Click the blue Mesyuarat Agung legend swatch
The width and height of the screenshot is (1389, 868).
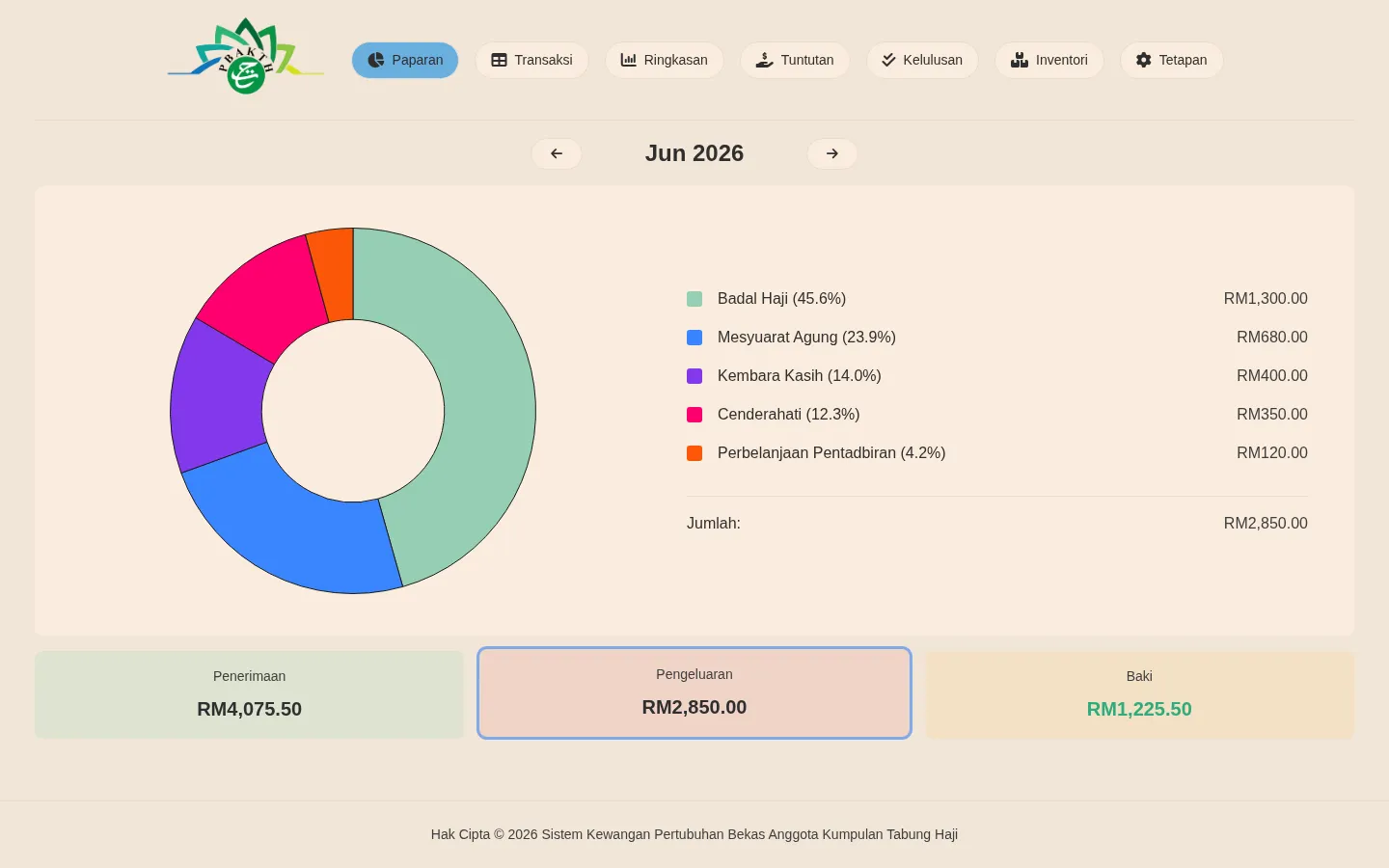694,338
